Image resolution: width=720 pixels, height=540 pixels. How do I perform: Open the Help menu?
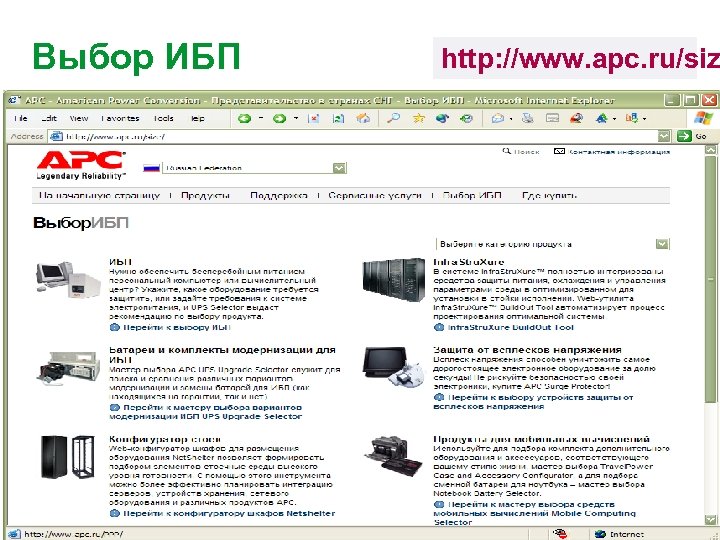tap(197, 118)
